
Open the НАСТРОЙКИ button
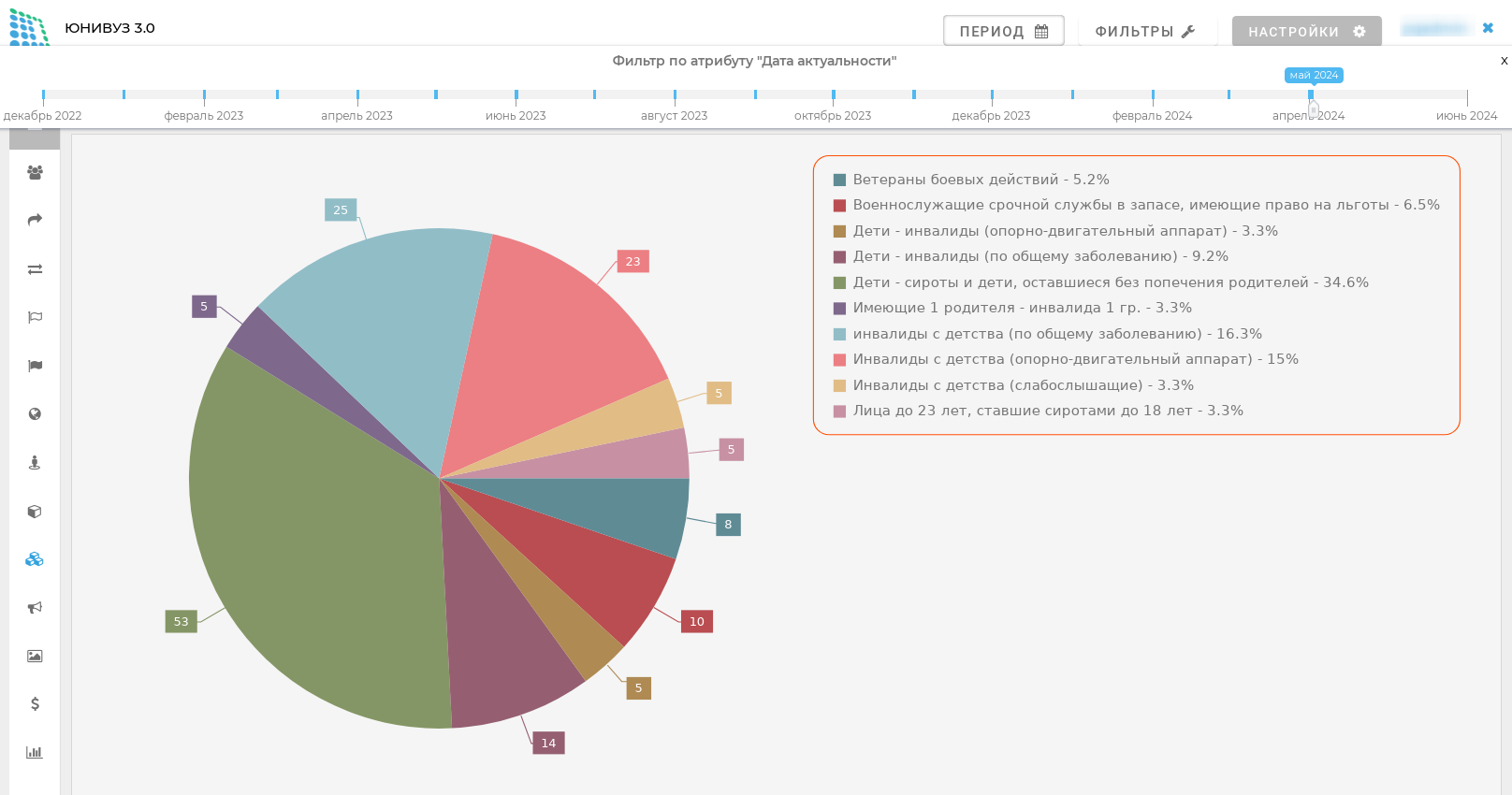coord(1307,31)
